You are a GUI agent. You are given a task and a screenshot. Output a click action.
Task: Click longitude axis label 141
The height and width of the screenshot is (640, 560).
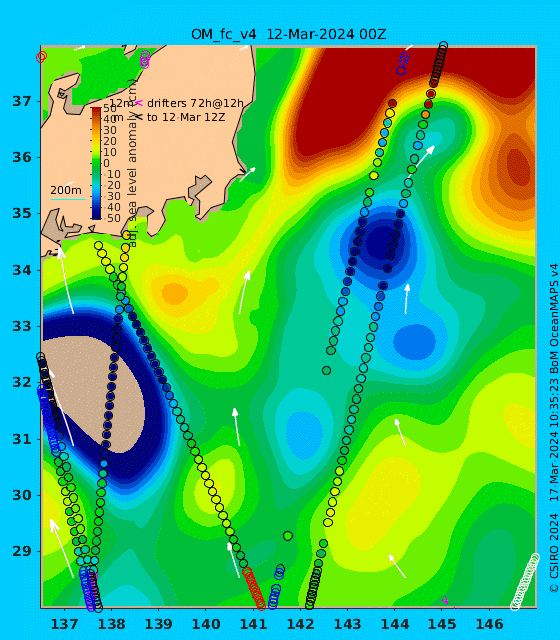click(x=253, y=624)
